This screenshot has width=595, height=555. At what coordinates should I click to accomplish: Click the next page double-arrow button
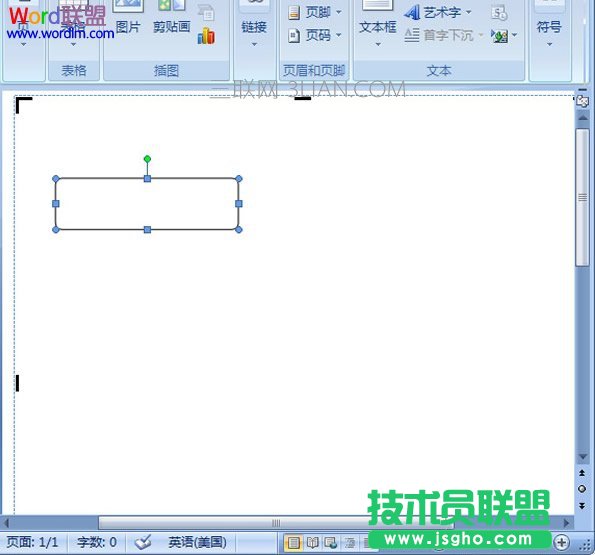(x=582, y=506)
